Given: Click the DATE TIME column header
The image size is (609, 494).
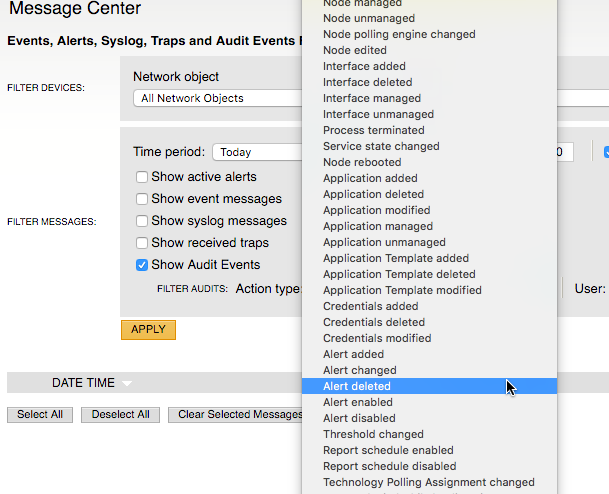Looking at the screenshot, I should click(84, 383).
